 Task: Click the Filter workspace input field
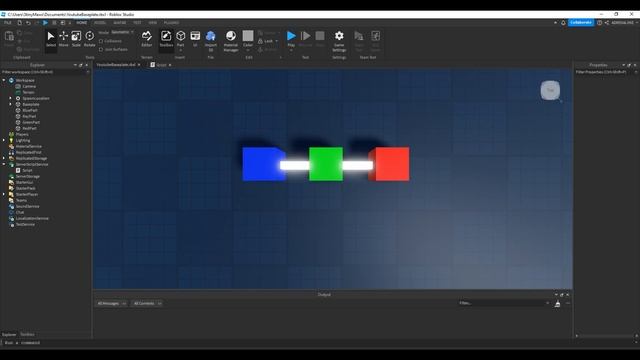(x=45, y=72)
